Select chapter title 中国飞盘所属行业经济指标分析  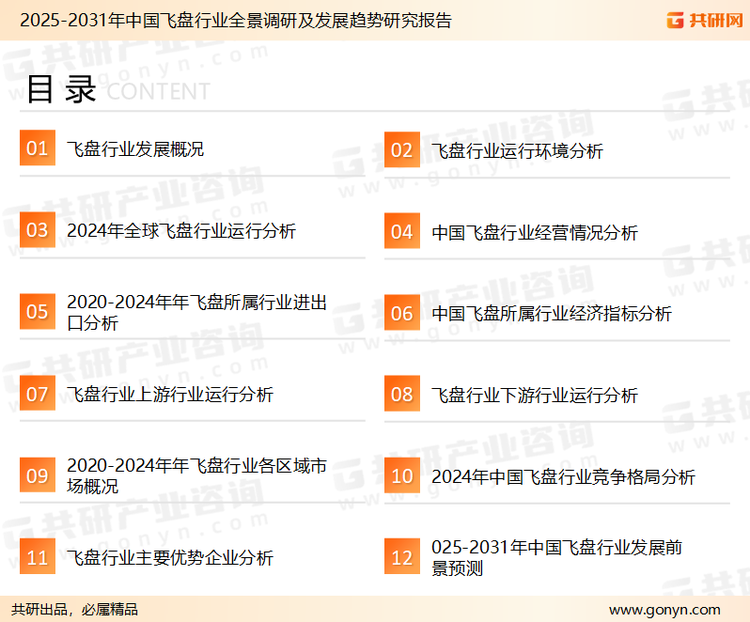pos(551,314)
